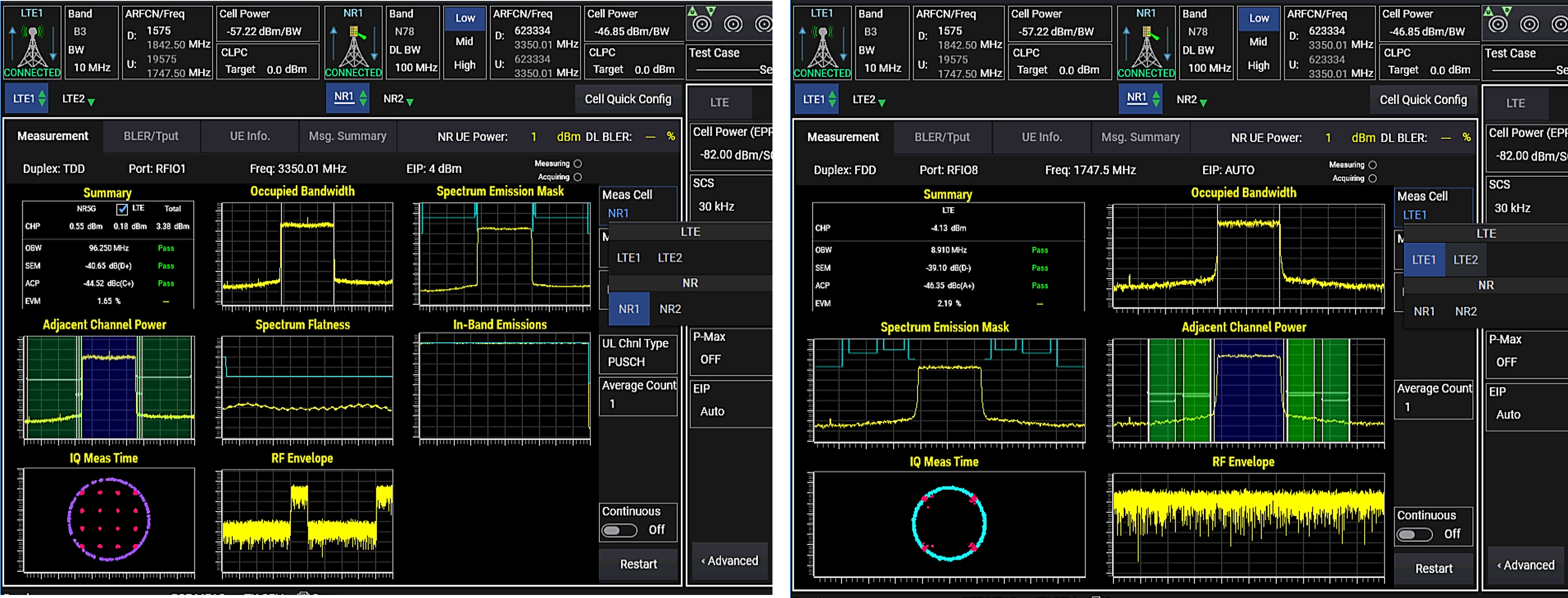Open the Spectrum Flatness graph

[x=306, y=388]
